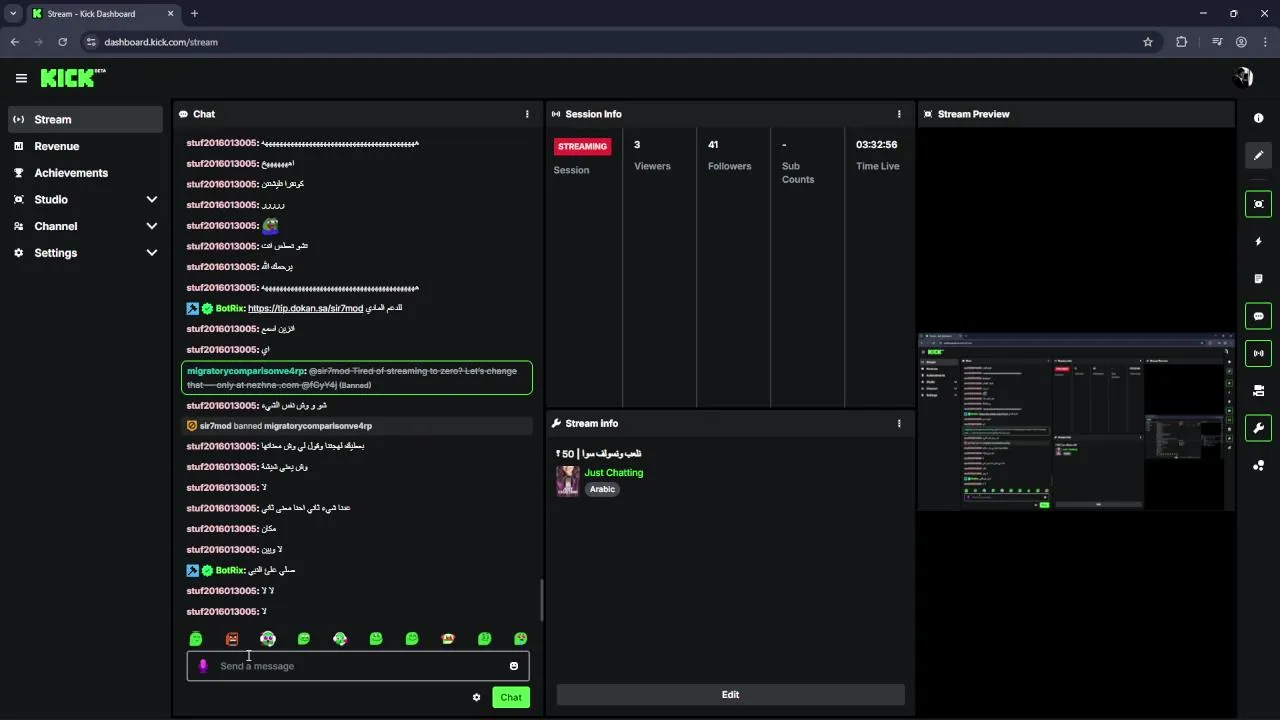Image resolution: width=1280 pixels, height=720 pixels.
Task: Open the Stream info three-dot menu
Action: click(899, 423)
